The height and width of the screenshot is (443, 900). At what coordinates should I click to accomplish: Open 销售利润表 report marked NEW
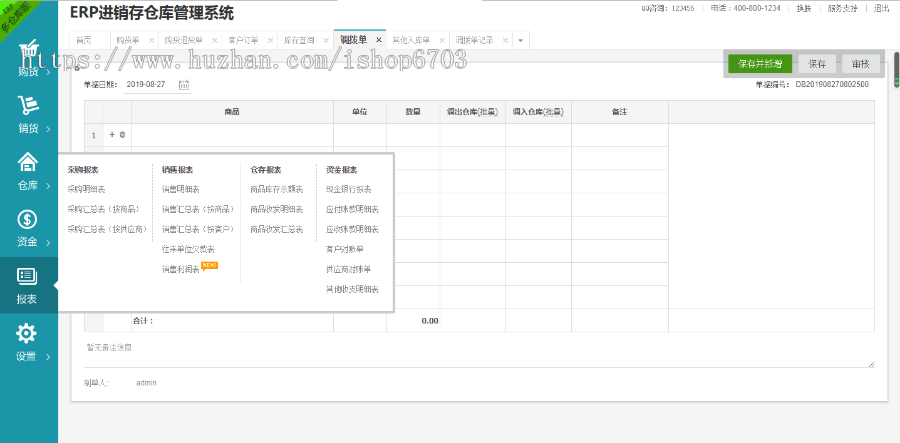tap(181, 269)
